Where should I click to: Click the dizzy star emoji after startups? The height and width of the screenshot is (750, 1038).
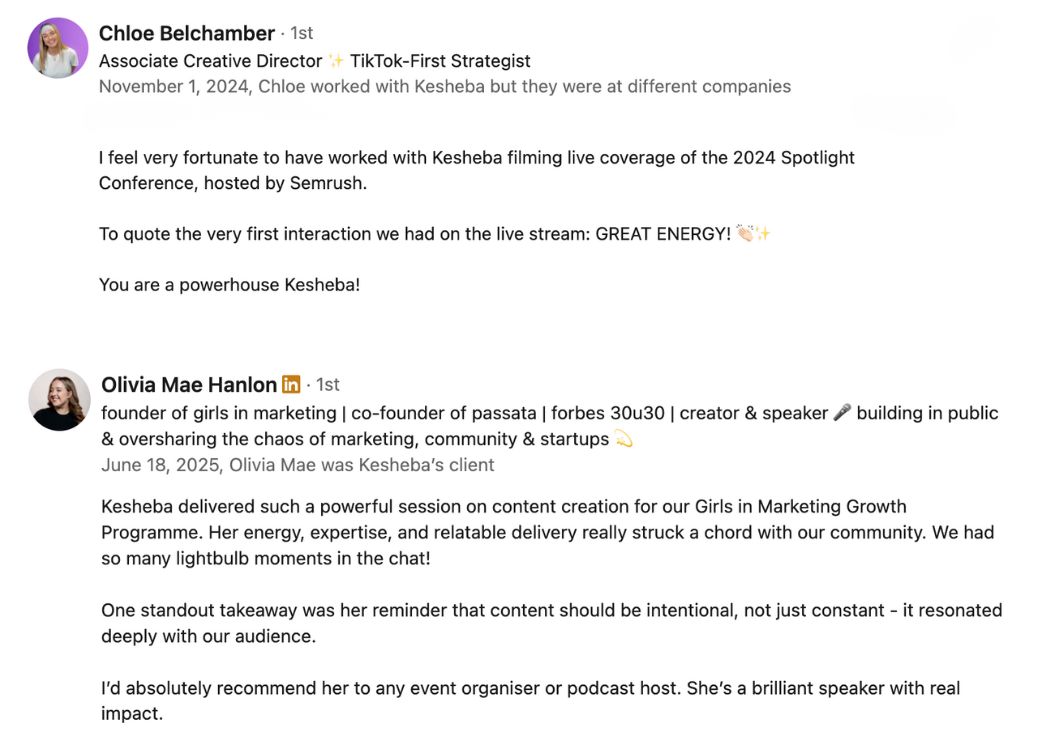(624, 439)
